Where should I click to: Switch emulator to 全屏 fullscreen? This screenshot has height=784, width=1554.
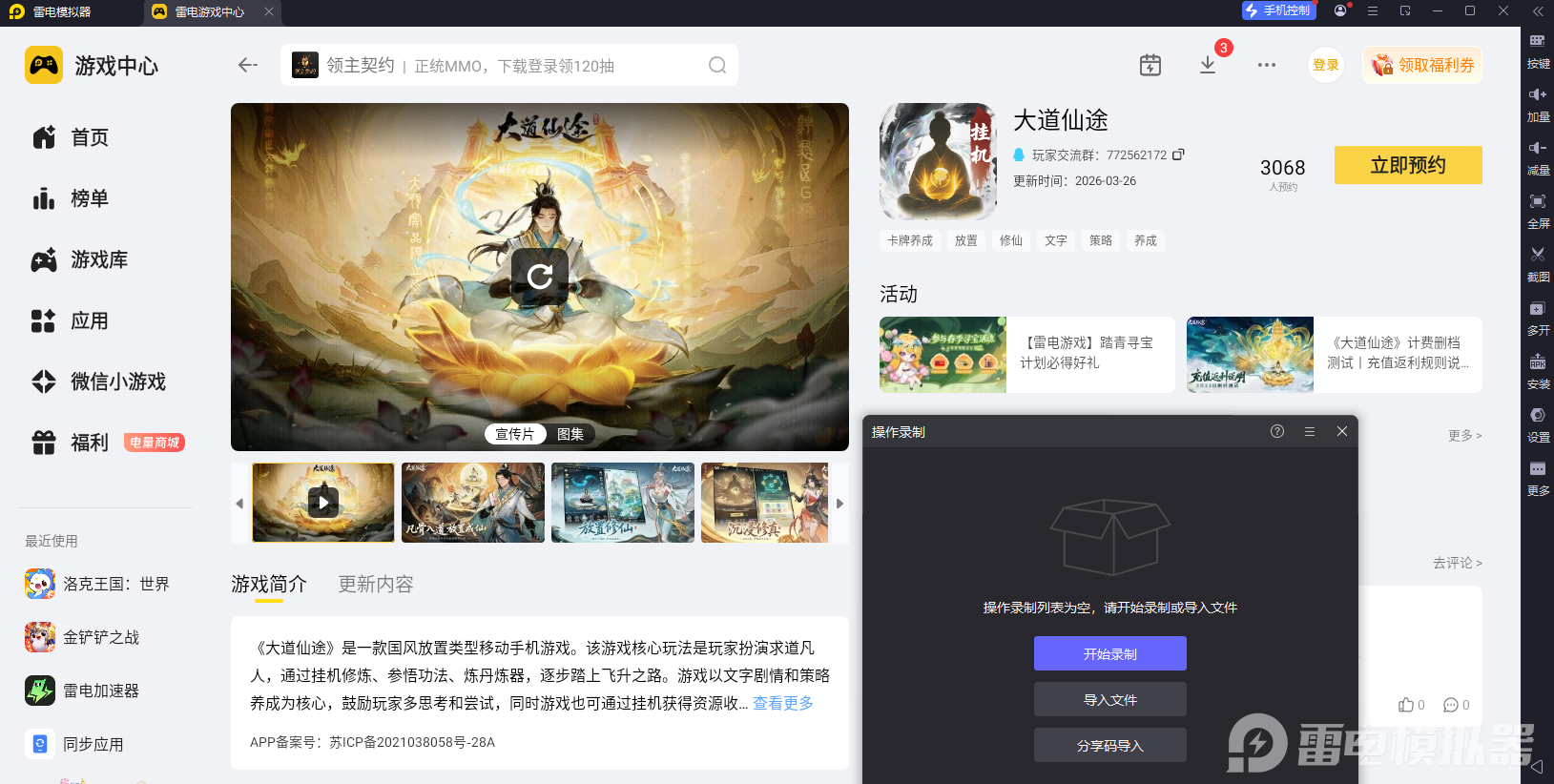[x=1538, y=212]
